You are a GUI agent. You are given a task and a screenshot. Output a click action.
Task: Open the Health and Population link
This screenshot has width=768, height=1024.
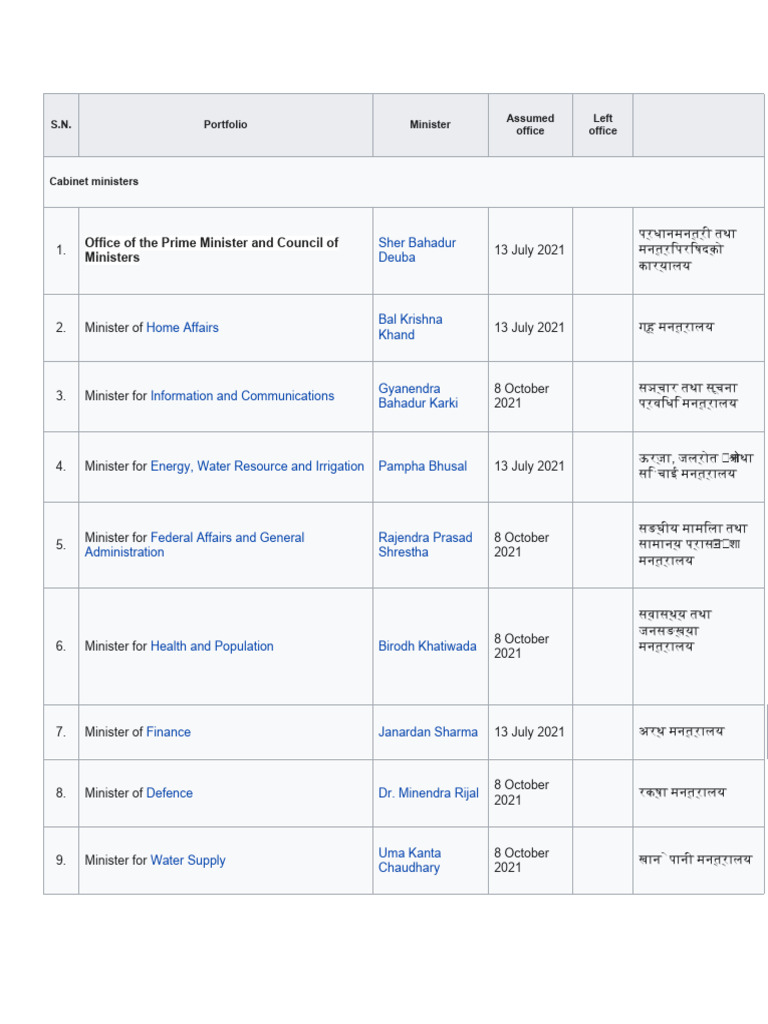click(x=212, y=646)
